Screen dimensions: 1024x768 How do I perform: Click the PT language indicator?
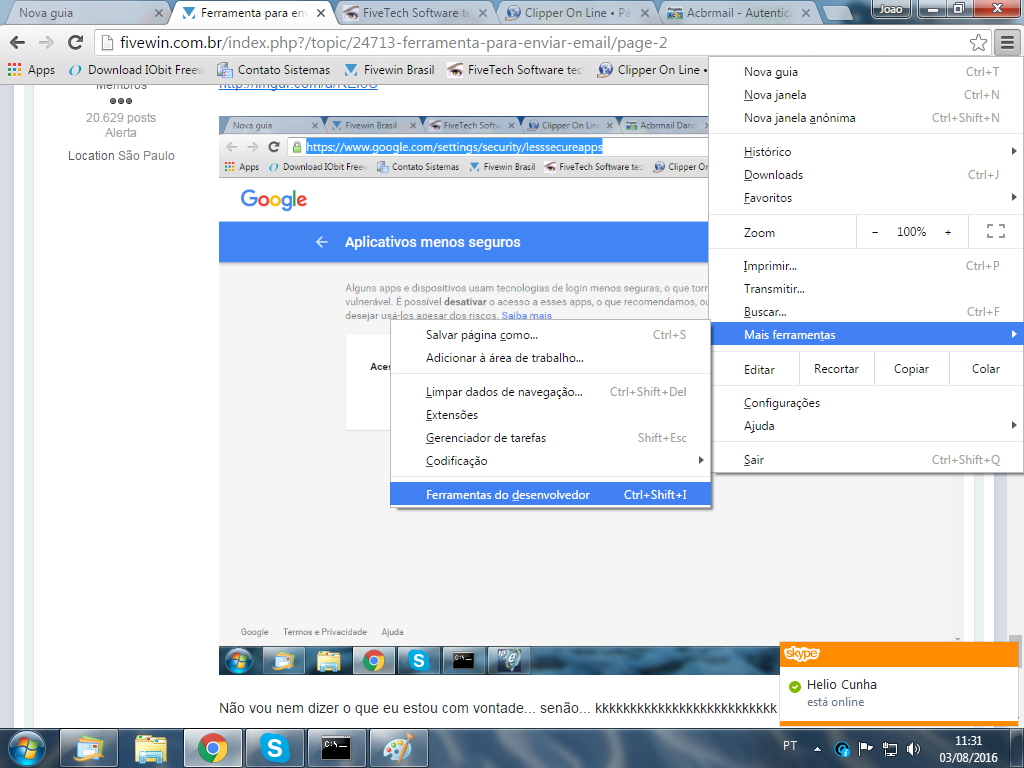tap(790, 745)
